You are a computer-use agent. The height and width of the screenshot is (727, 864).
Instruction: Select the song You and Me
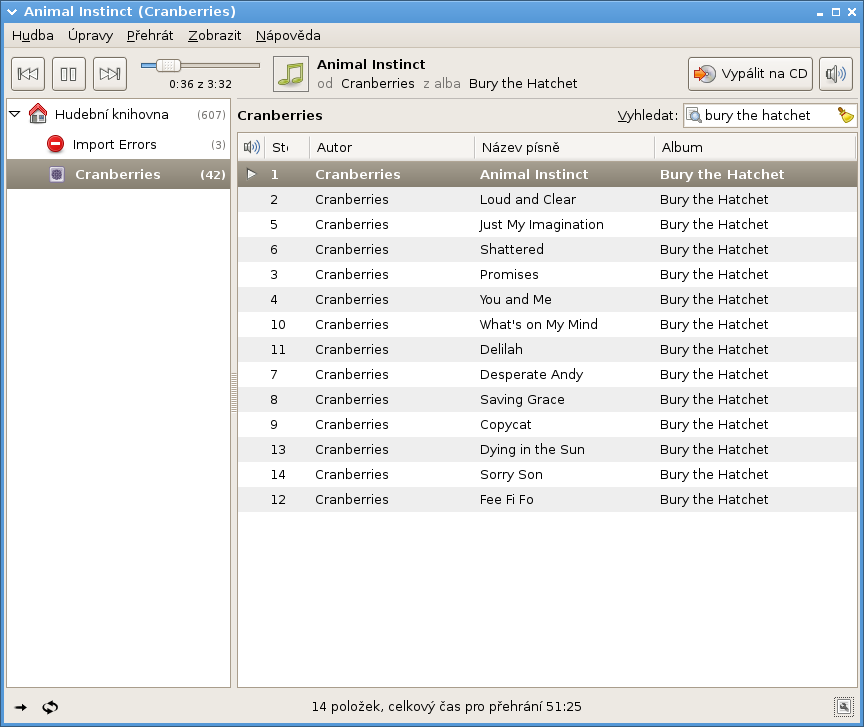[547, 299]
